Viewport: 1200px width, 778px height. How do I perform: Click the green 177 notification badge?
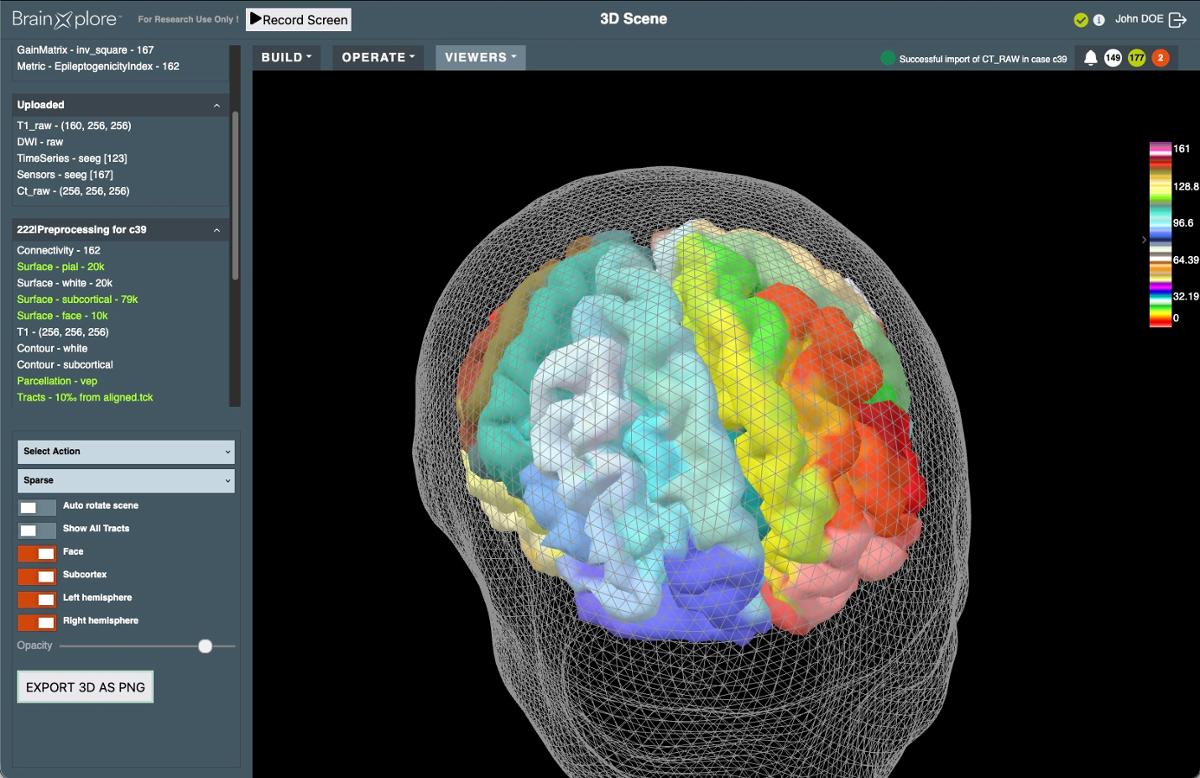(x=1137, y=58)
